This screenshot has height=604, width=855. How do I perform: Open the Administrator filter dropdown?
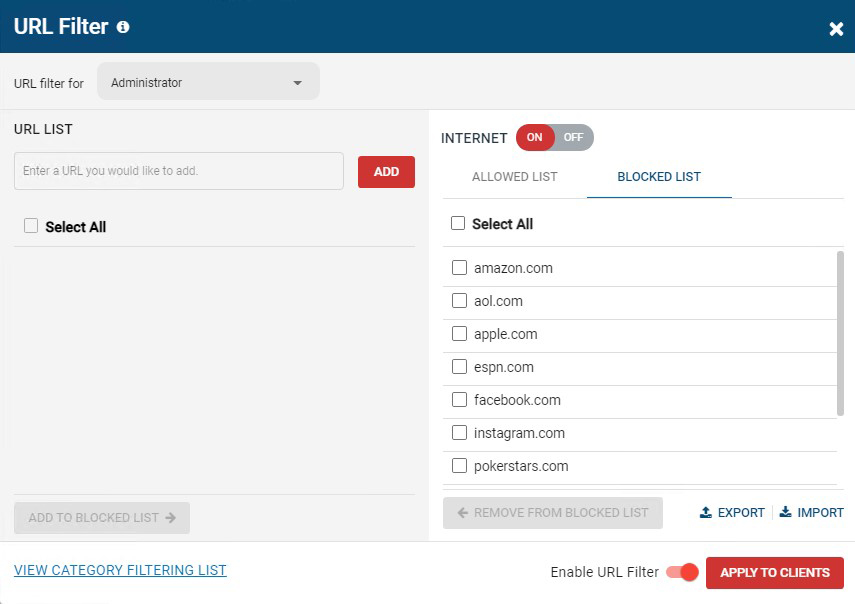(x=207, y=83)
